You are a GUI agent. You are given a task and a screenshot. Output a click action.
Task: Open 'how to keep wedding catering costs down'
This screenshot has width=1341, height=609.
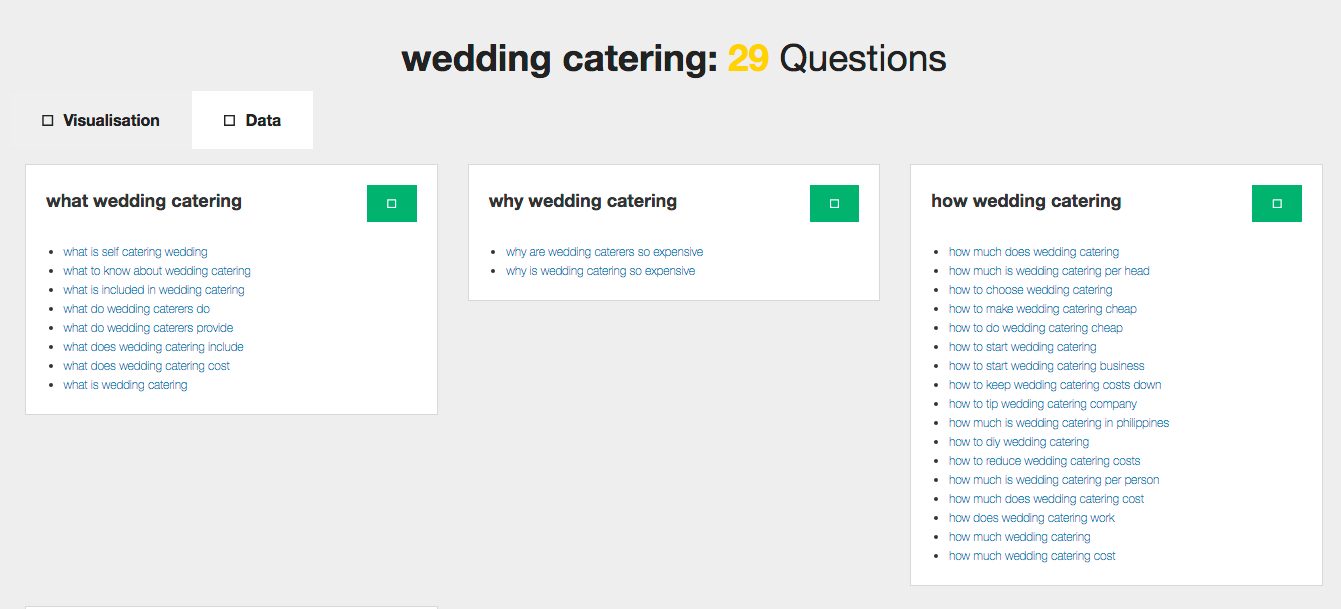1055,385
